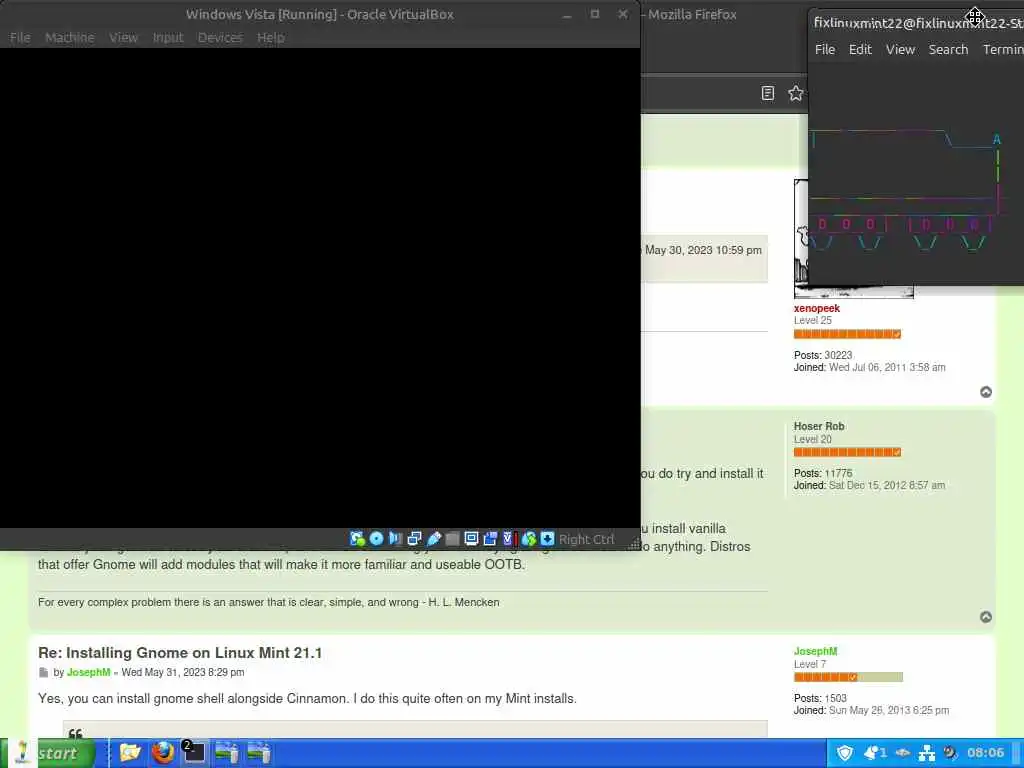Click the keyboard capture arrow icon beside Right Ctrl

pyautogui.click(x=547, y=539)
